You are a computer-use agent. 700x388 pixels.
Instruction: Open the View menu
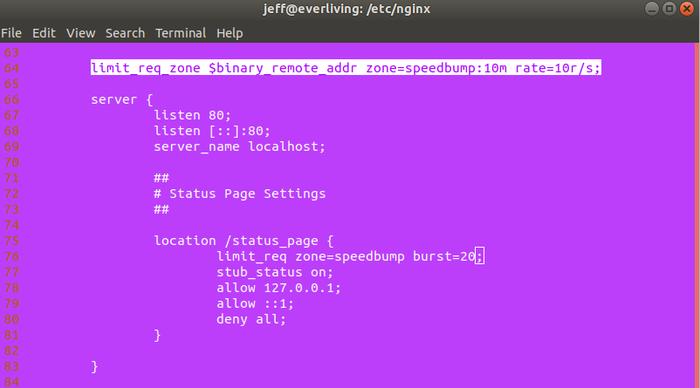tap(81, 33)
